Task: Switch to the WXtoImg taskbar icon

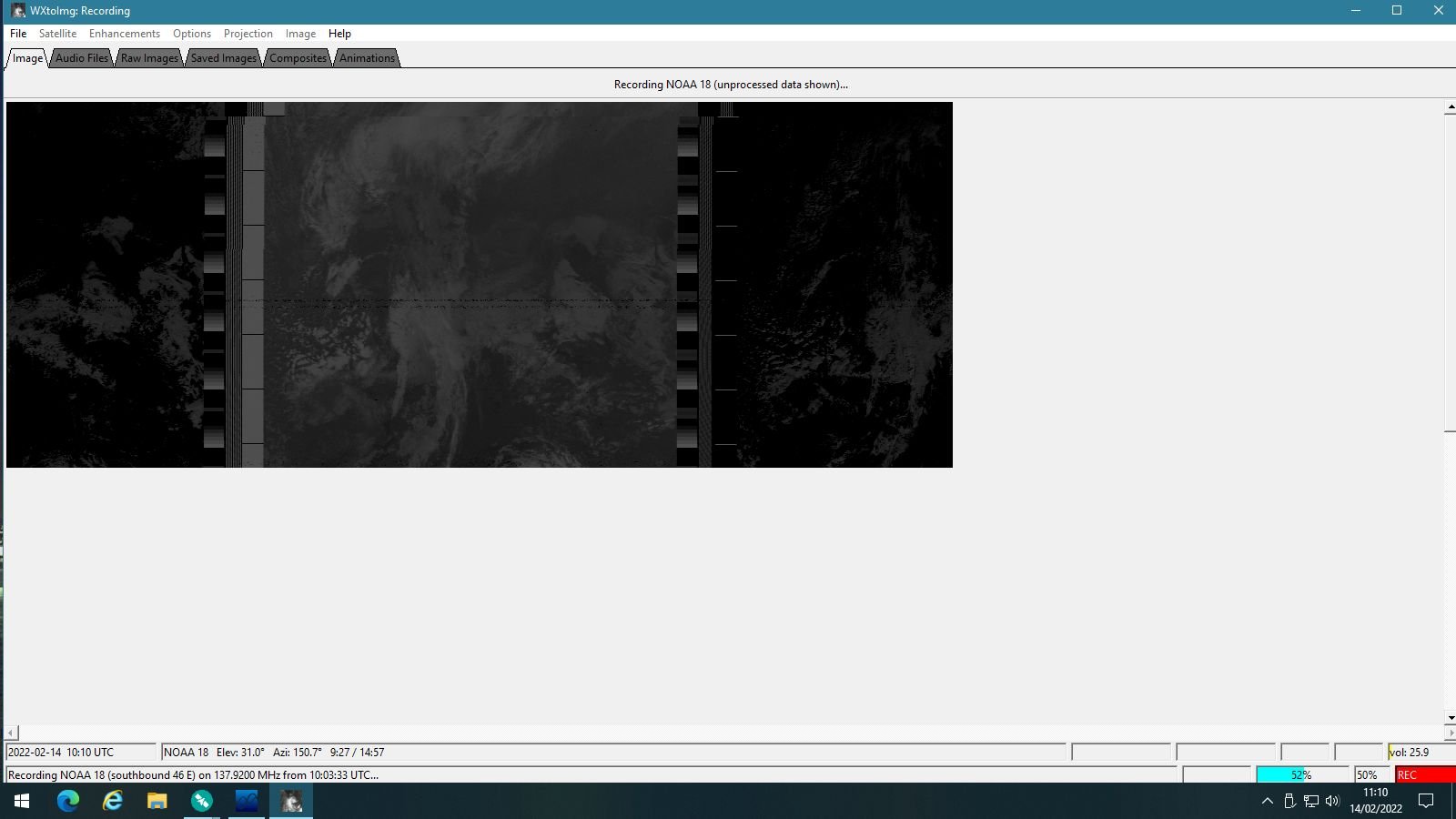Action: pyautogui.click(x=291, y=801)
